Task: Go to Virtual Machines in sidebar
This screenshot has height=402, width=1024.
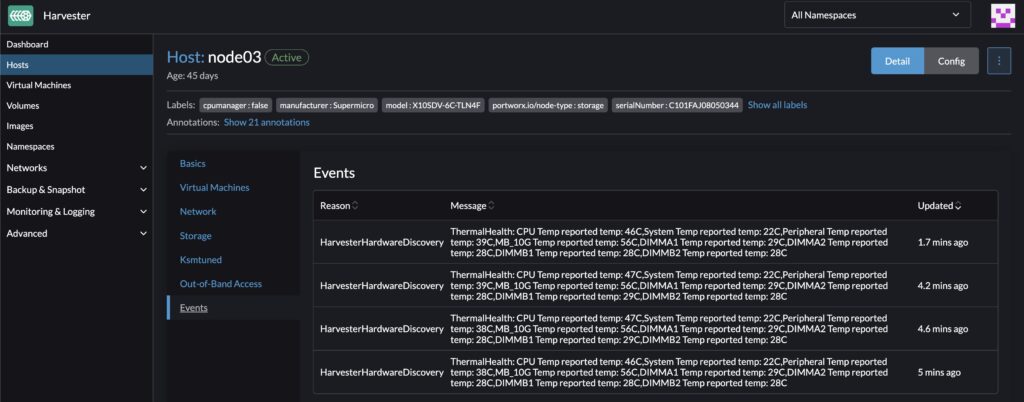Action: click(x=39, y=85)
